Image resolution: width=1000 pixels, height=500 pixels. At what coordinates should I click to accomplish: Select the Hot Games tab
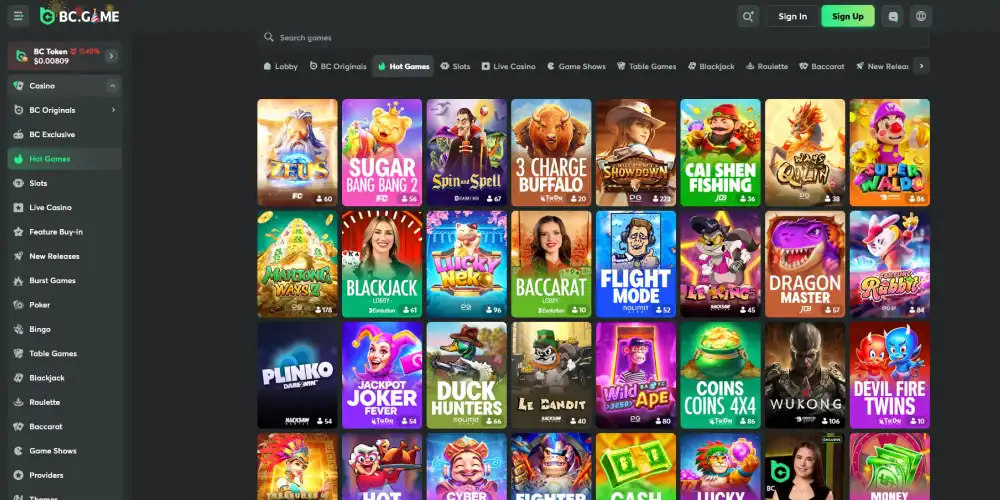tap(403, 66)
